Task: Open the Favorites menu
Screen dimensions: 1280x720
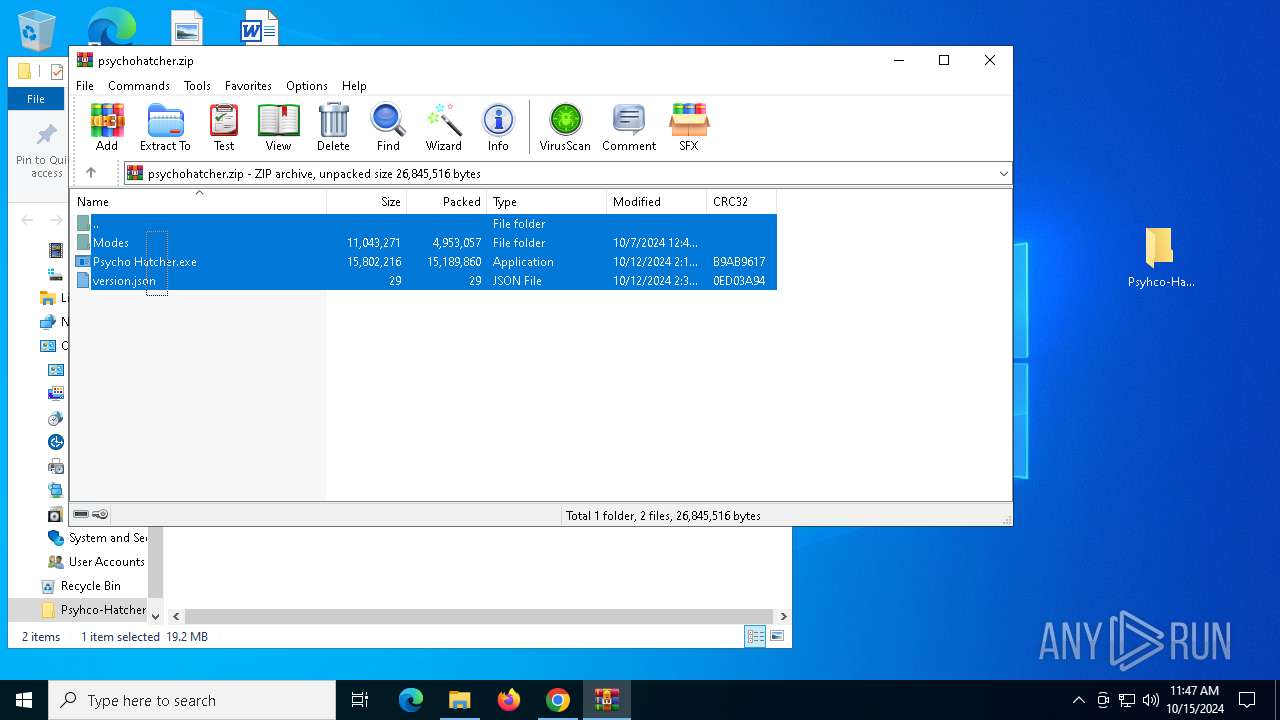Action: click(x=248, y=86)
